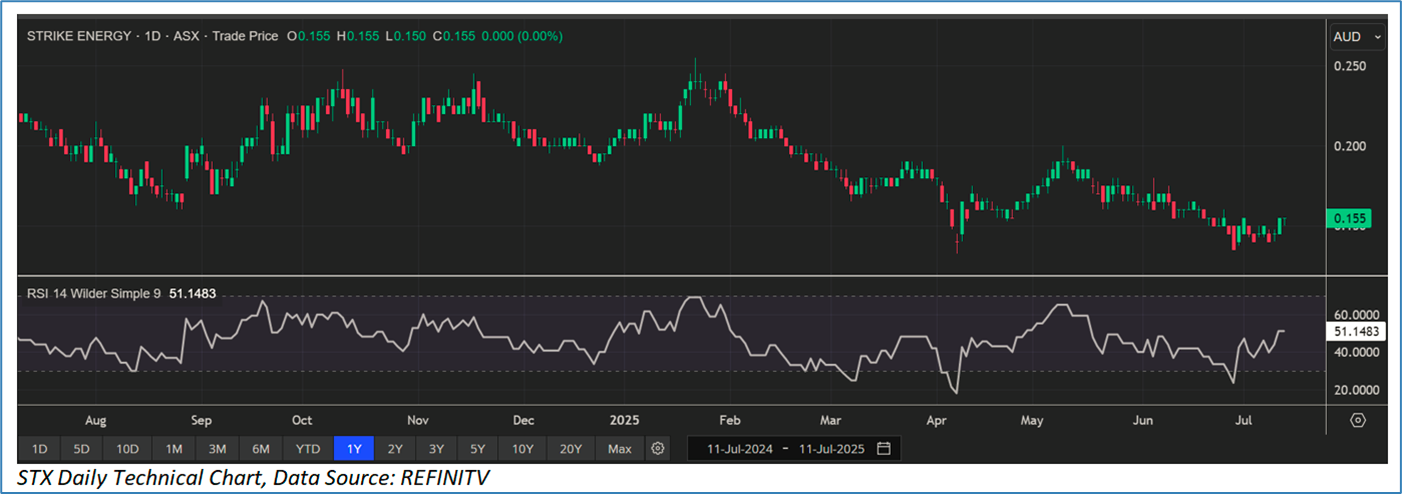Switch chart to 3M range
Viewport: 1402px width, 494px height.
click(217, 448)
